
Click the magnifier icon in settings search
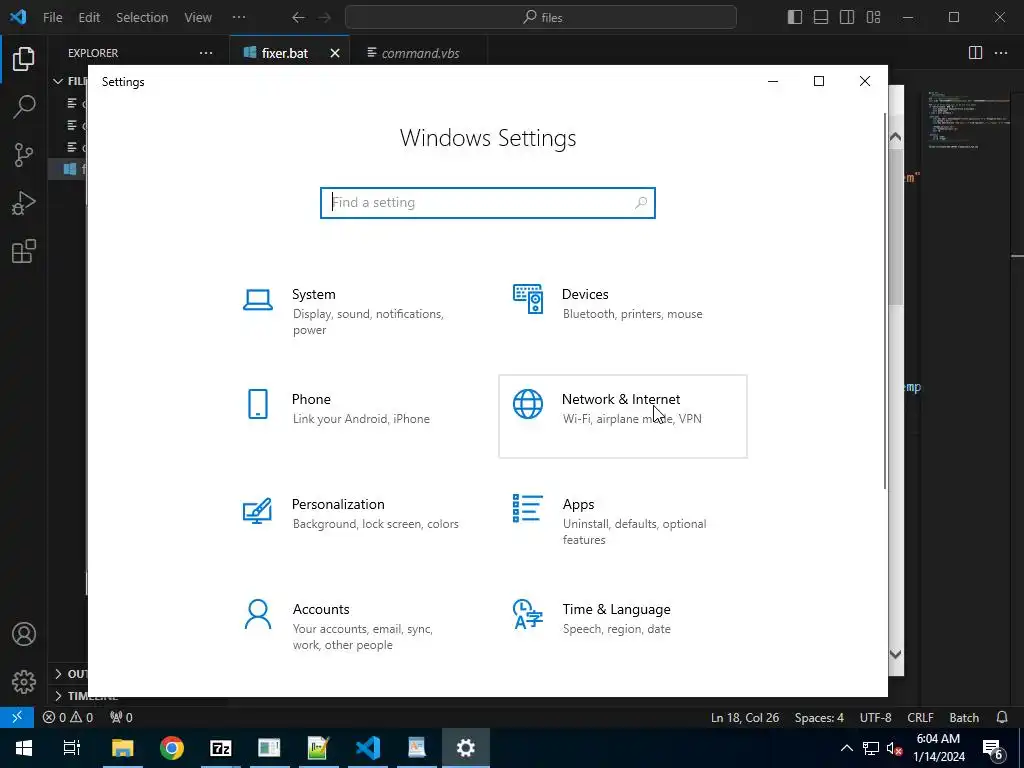tap(641, 202)
